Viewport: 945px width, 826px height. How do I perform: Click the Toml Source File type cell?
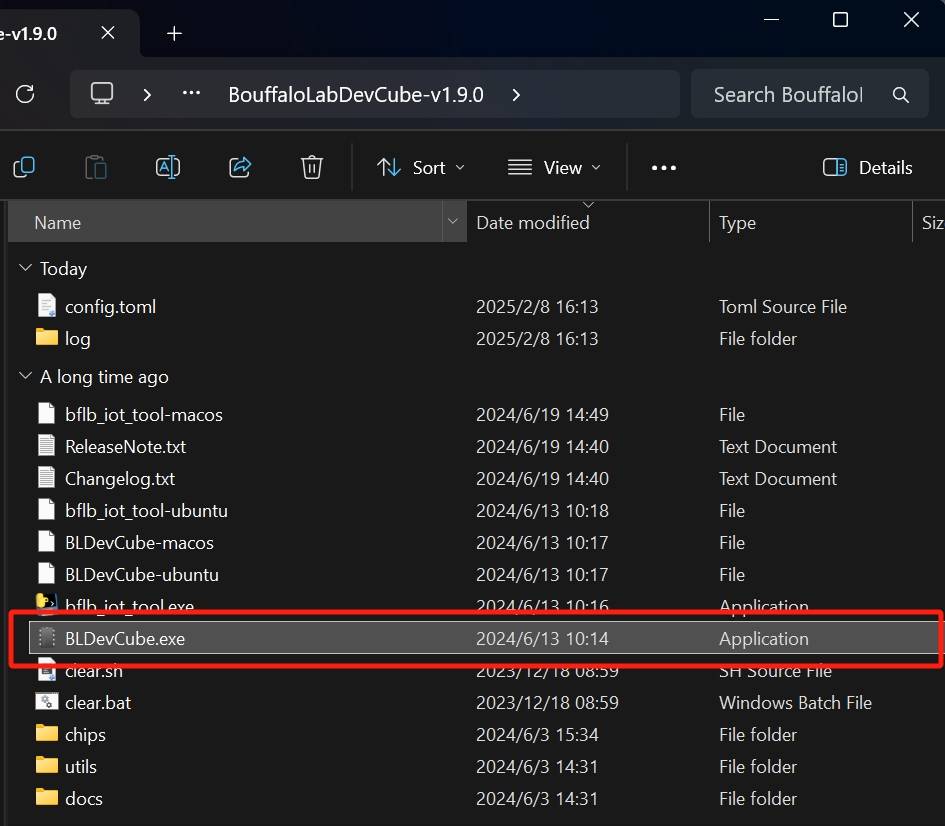pos(783,307)
